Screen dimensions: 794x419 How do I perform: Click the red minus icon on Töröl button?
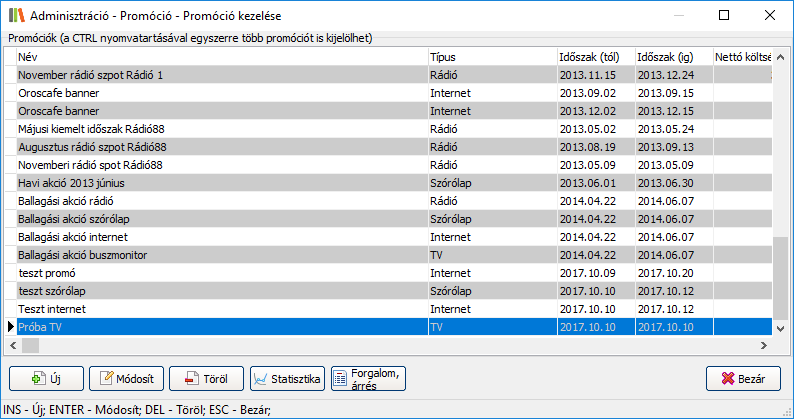click(189, 379)
